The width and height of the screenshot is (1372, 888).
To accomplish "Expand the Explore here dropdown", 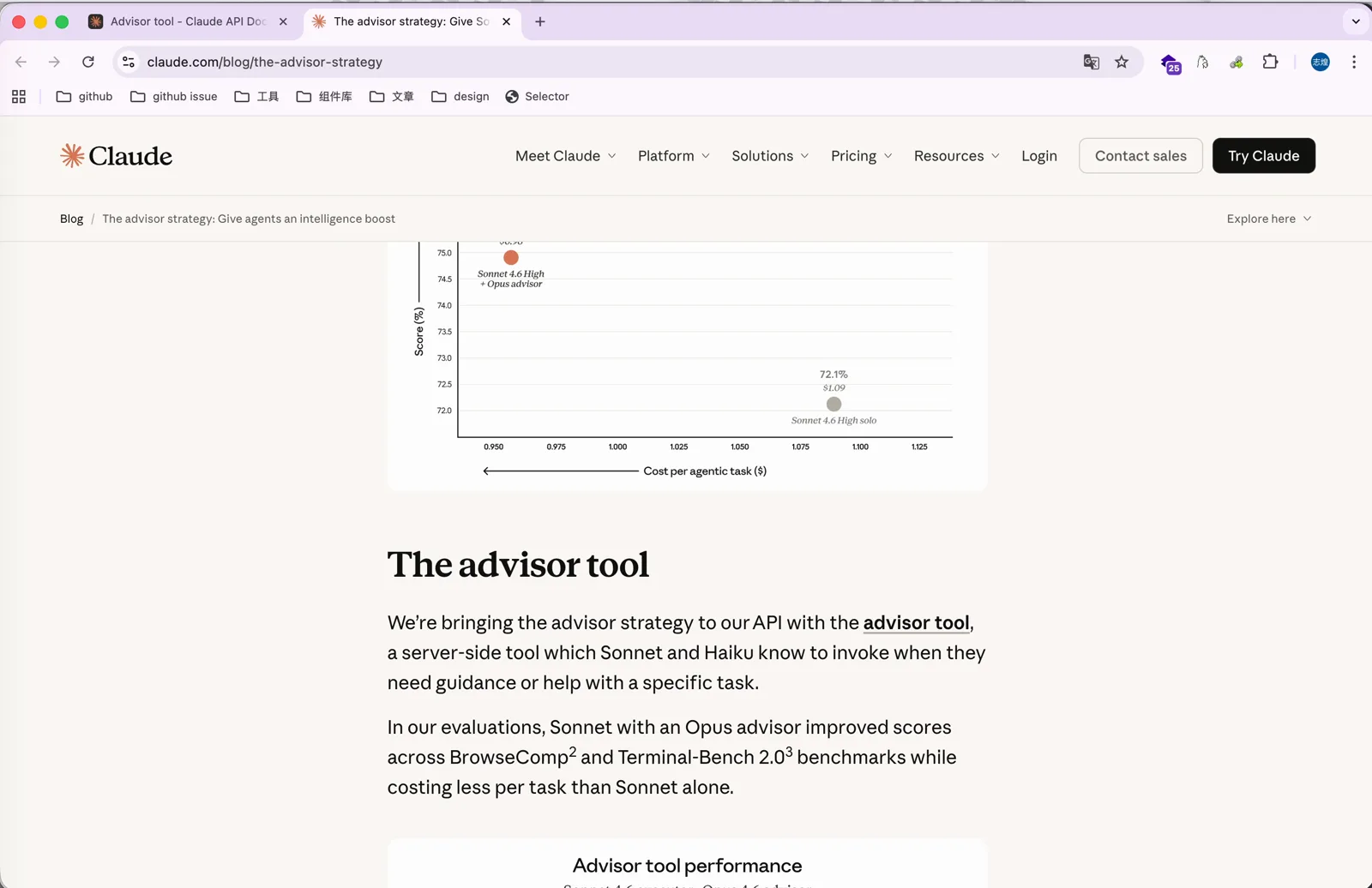I will pyautogui.click(x=1269, y=219).
